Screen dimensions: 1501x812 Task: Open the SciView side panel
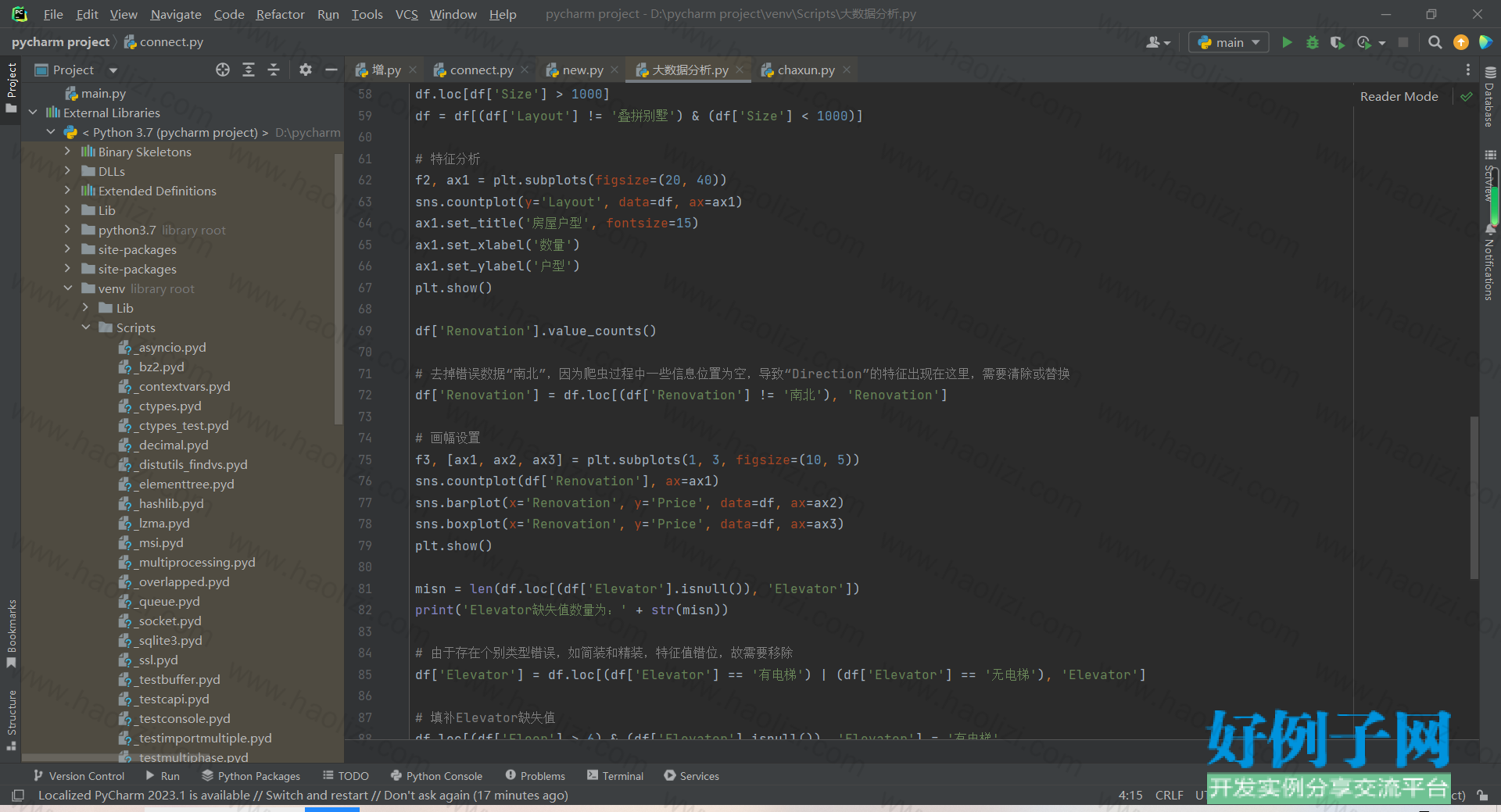1489,176
